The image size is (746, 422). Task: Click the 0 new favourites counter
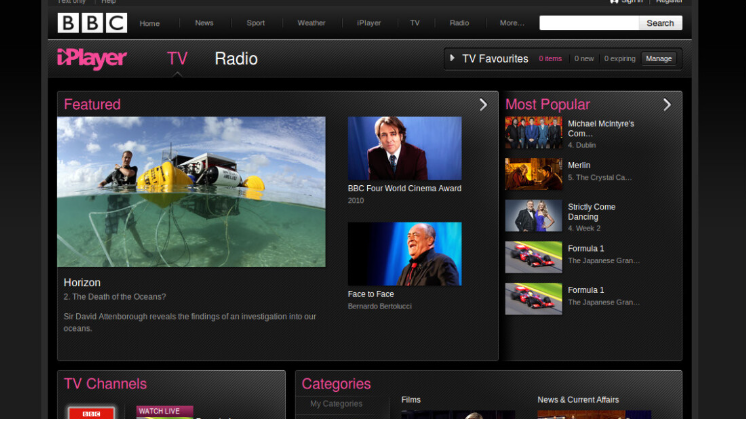click(584, 59)
